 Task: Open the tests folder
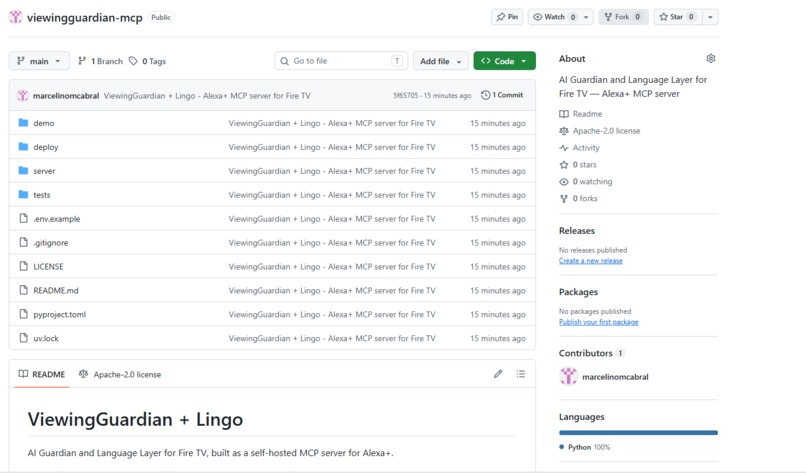(x=42, y=195)
